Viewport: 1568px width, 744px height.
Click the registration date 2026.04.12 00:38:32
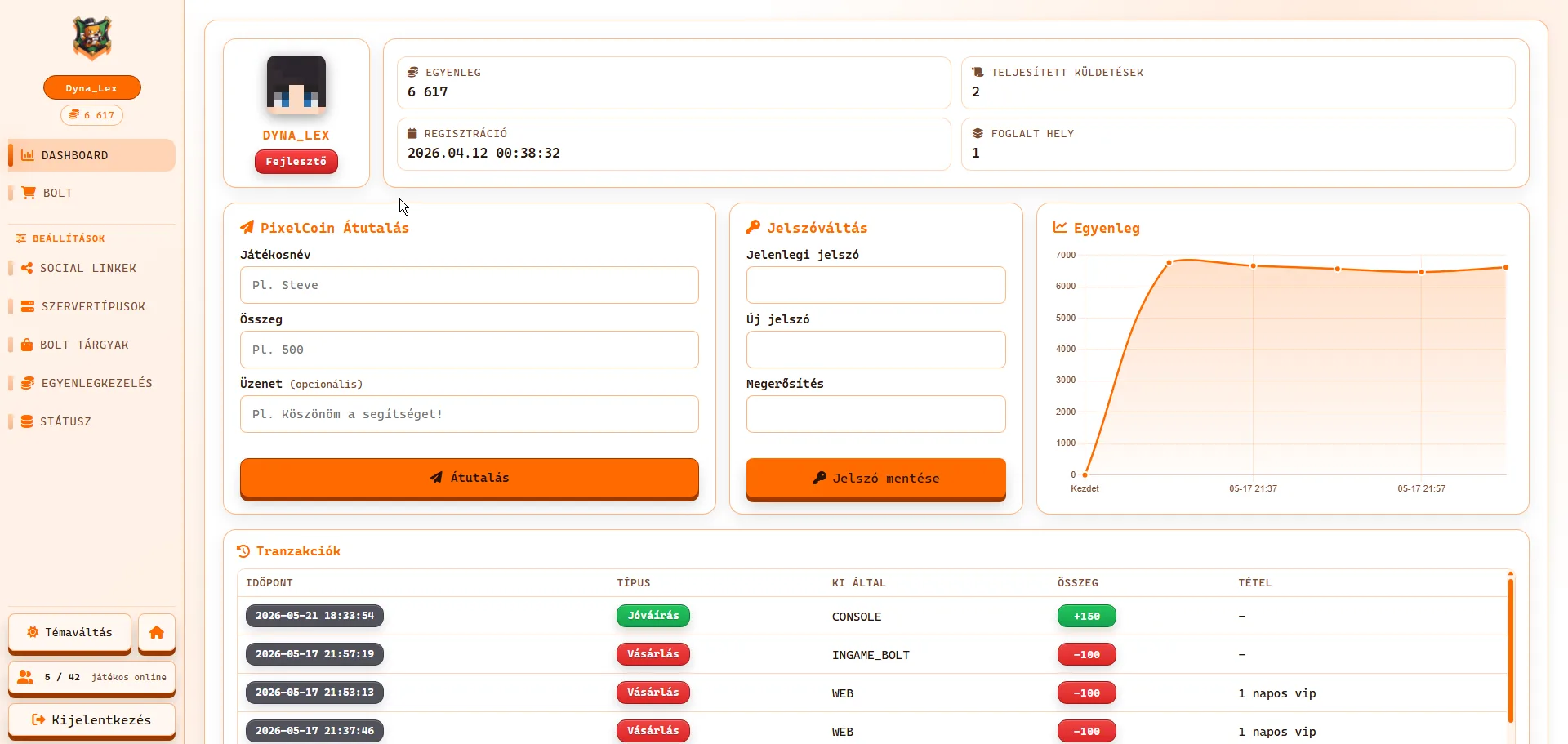coord(483,153)
